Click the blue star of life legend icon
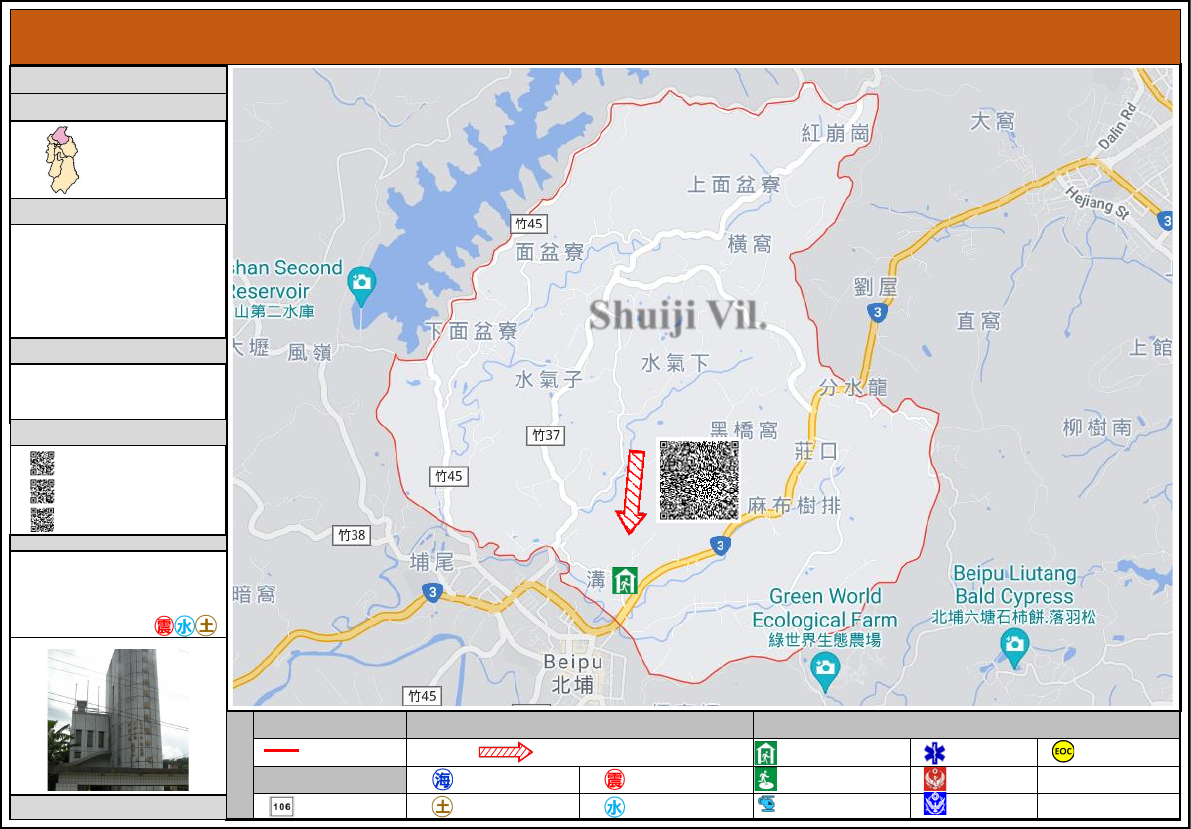Viewport: 1191px width, 829px height. click(934, 753)
